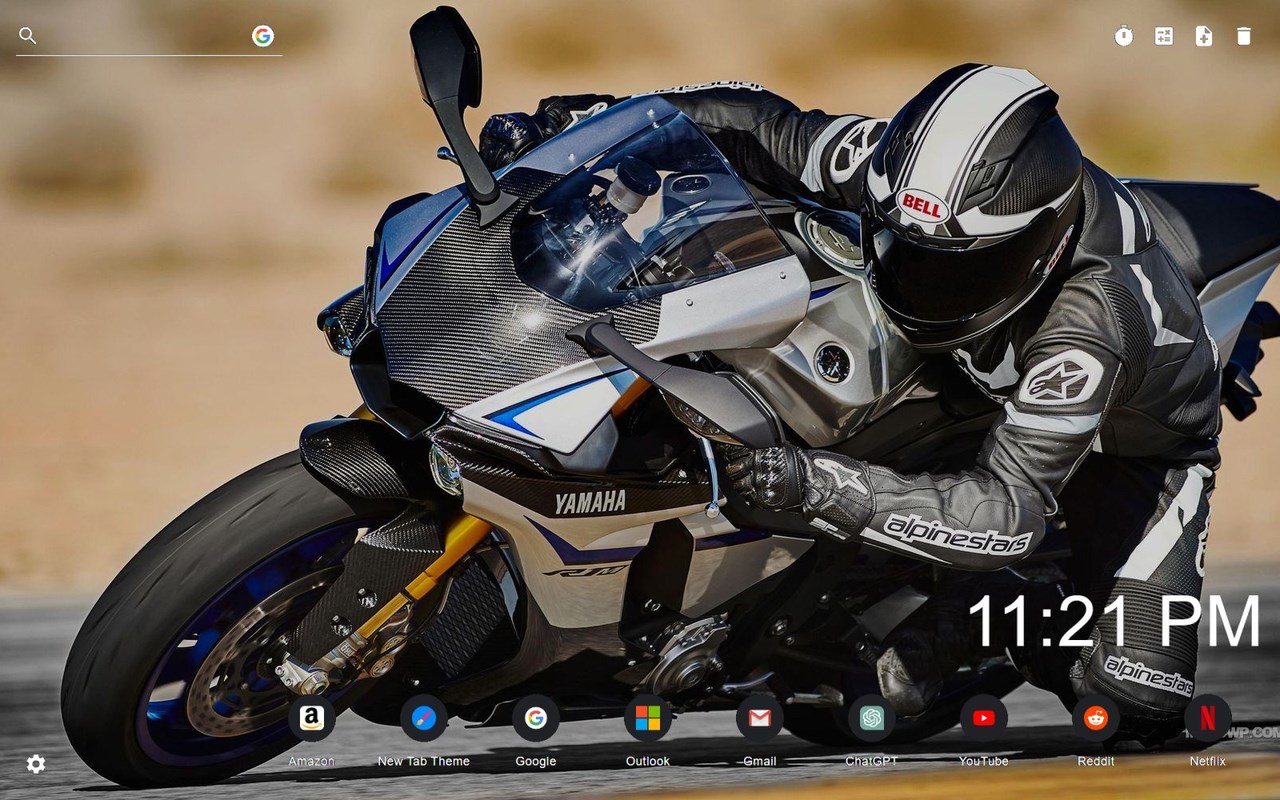Open the stopwatch timer tool
This screenshot has width=1280, height=800.
[1124, 36]
